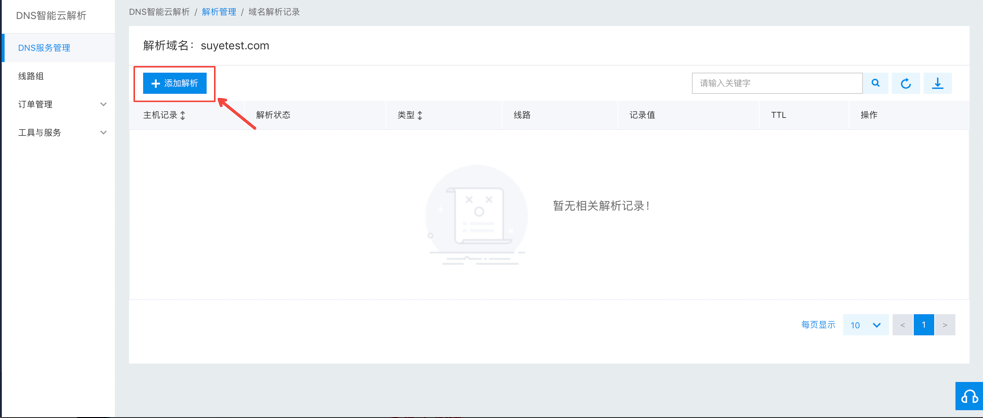
Task: Click the search magnifier icon
Action: [x=876, y=83]
